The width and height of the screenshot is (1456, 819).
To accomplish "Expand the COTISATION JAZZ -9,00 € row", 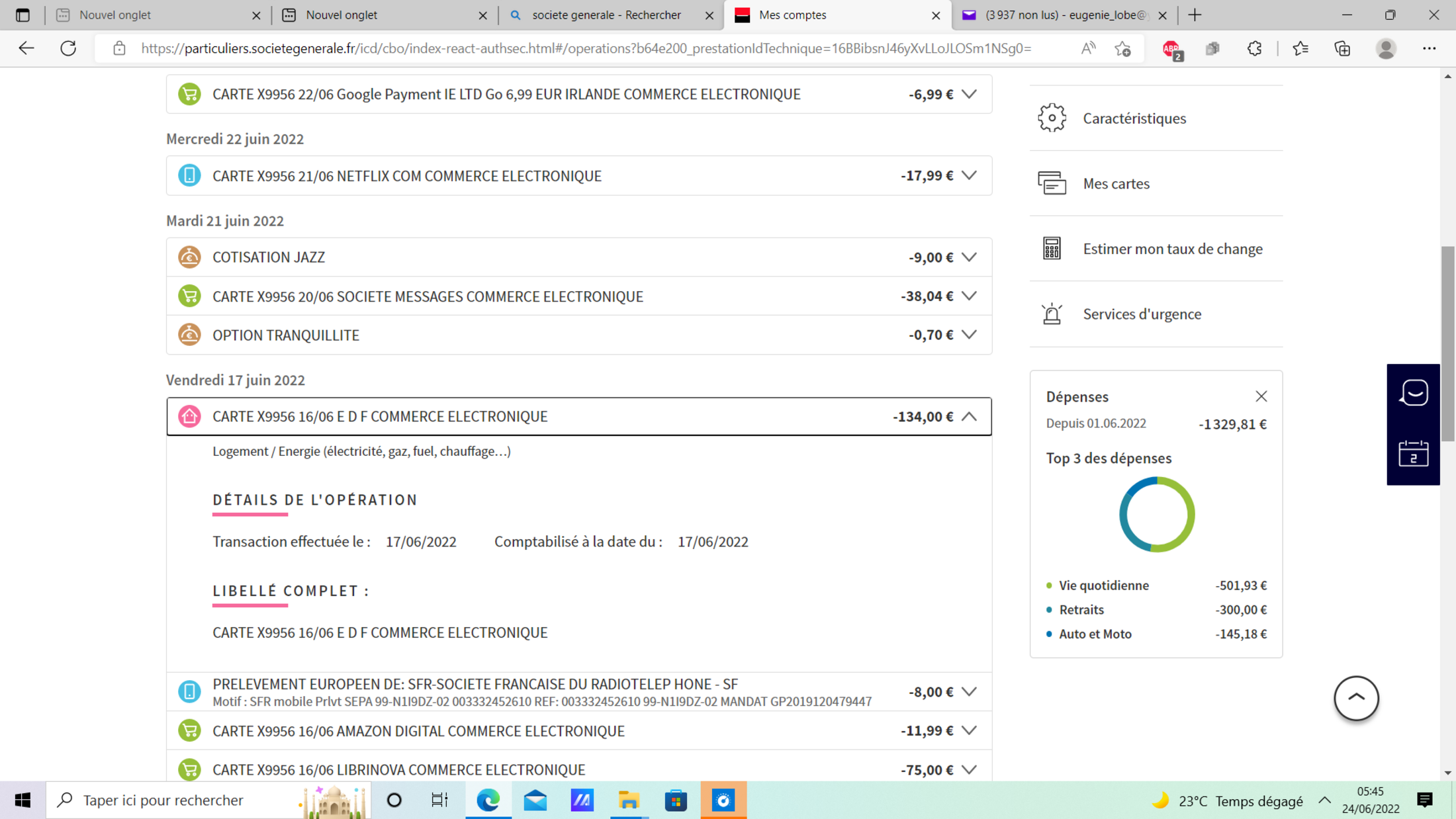I will [x=969, y=257].
